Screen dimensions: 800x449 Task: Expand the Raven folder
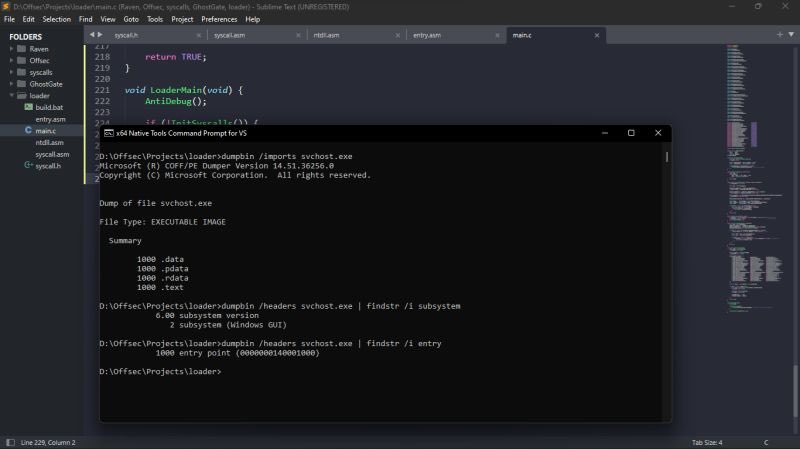11,49
